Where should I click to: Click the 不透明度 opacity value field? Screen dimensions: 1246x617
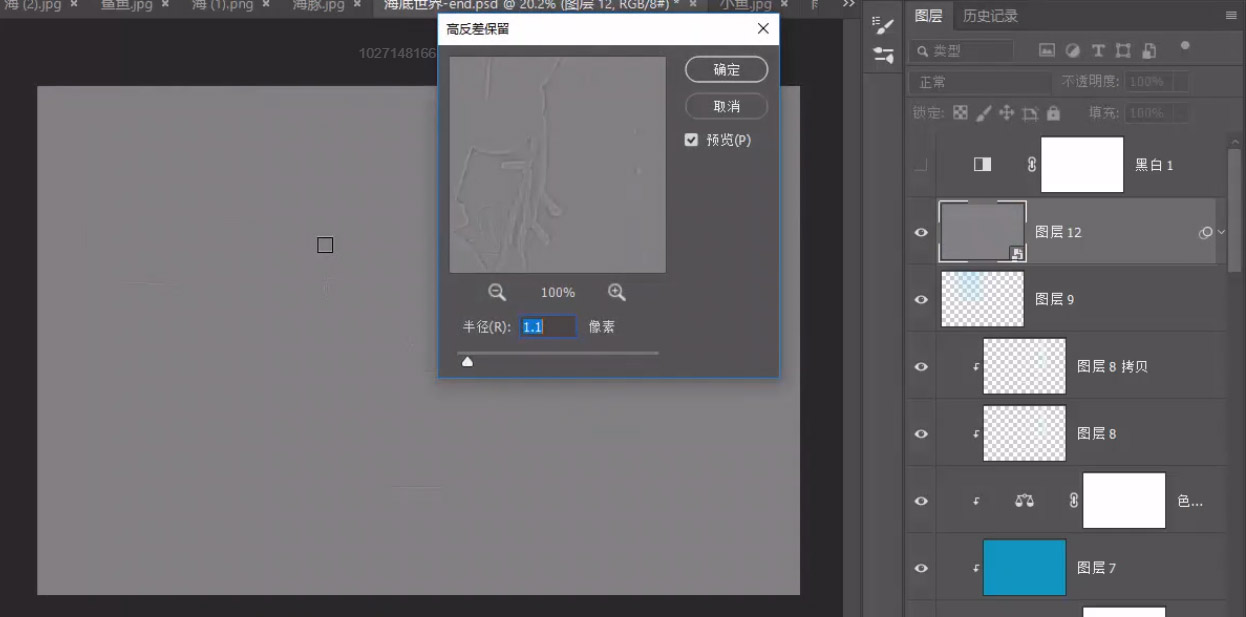[x=1149, y=82]
